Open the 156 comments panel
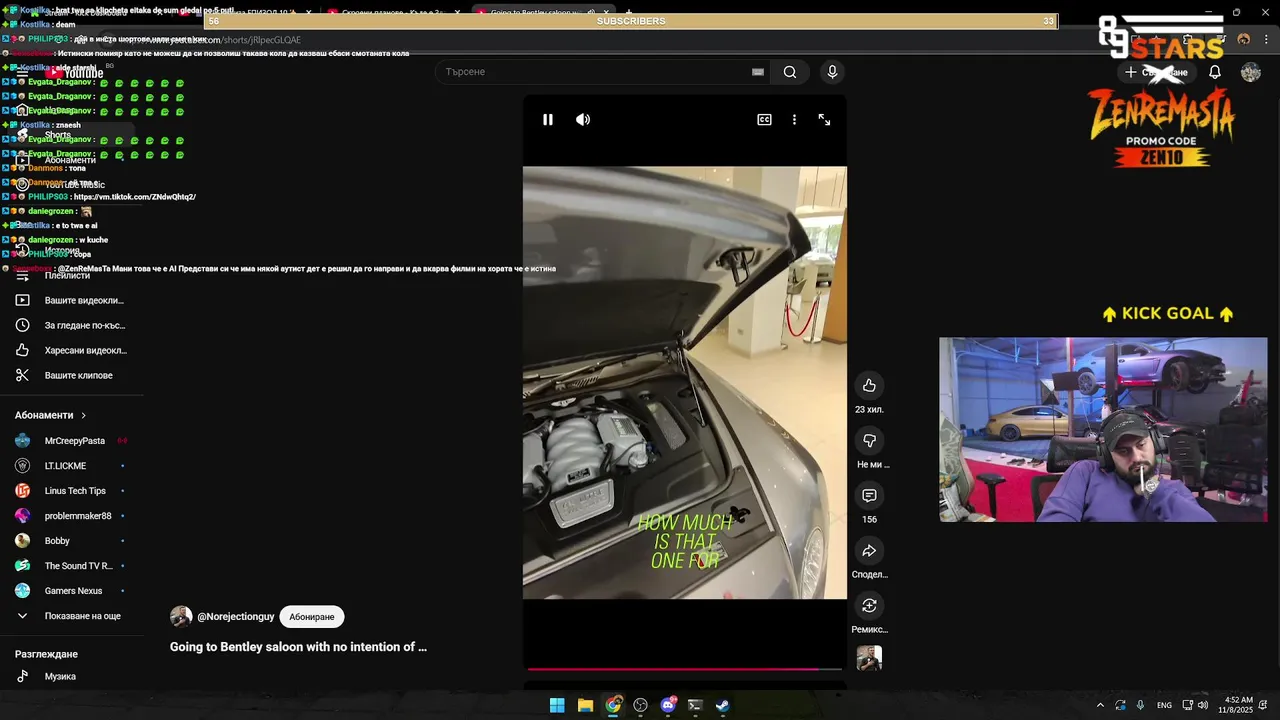The image size is (1280, 720). pyautogui.click(x=869, y=496)
